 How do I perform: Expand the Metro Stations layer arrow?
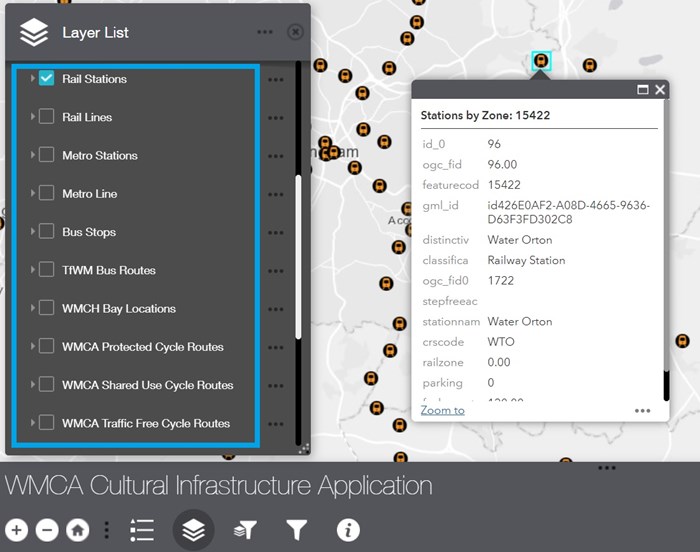pyautogui.click(x=32, y=155)
